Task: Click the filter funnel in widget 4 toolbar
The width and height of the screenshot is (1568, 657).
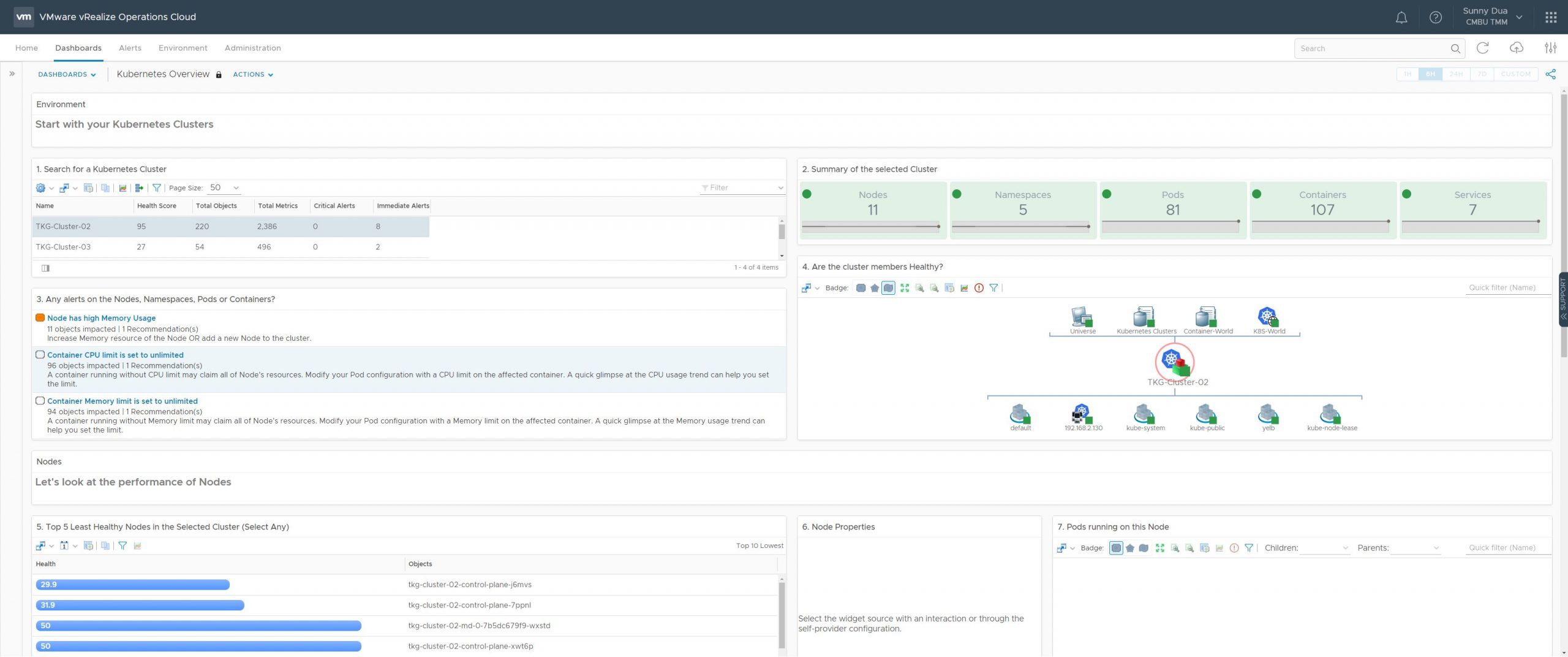Action: (x=993, y=288)
